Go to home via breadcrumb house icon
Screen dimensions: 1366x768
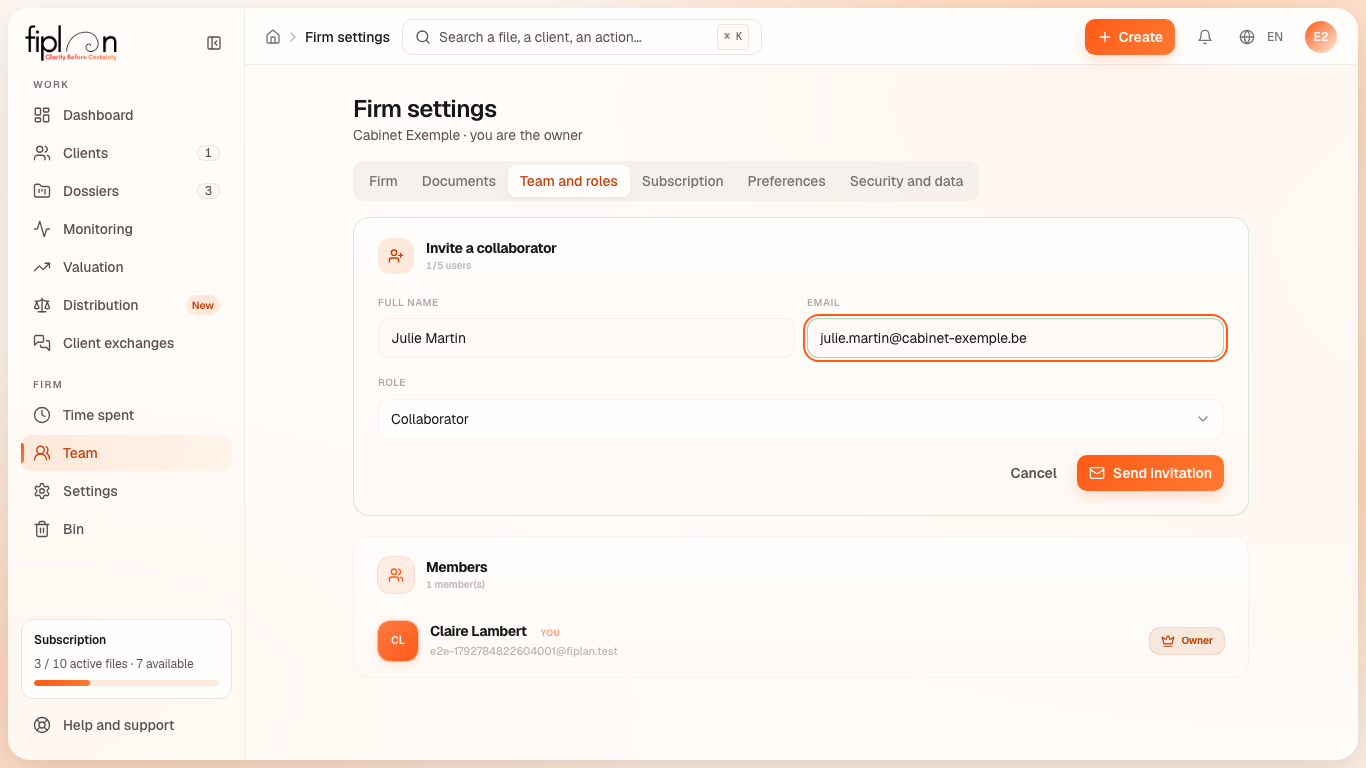[x=273, y=37]
